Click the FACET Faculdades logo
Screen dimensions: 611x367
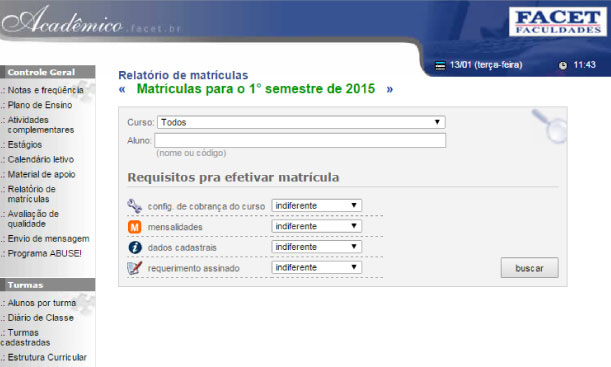coord(558,22)
